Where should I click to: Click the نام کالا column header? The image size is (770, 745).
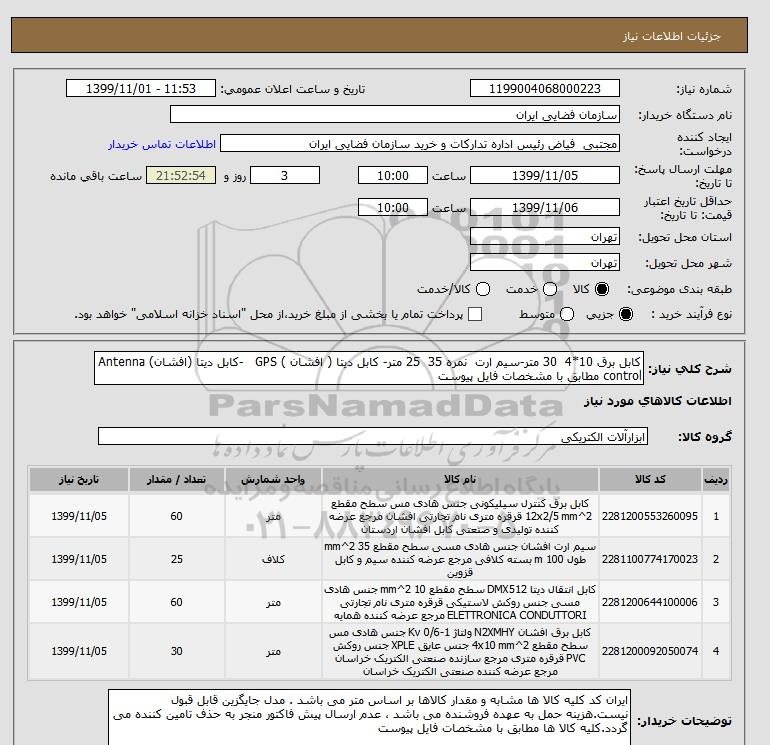click(460, 479)
